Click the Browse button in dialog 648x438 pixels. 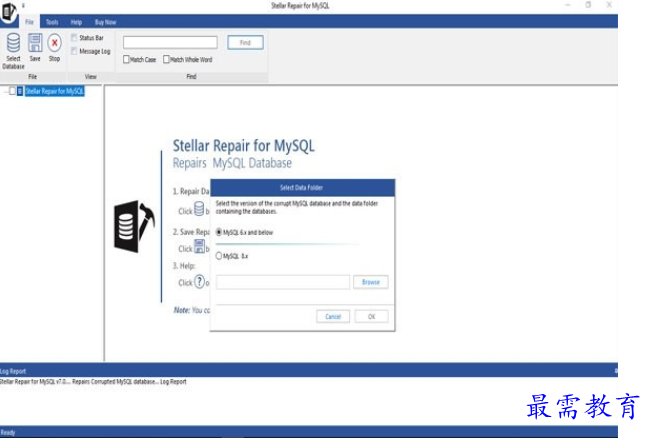[x=371, y=282]
